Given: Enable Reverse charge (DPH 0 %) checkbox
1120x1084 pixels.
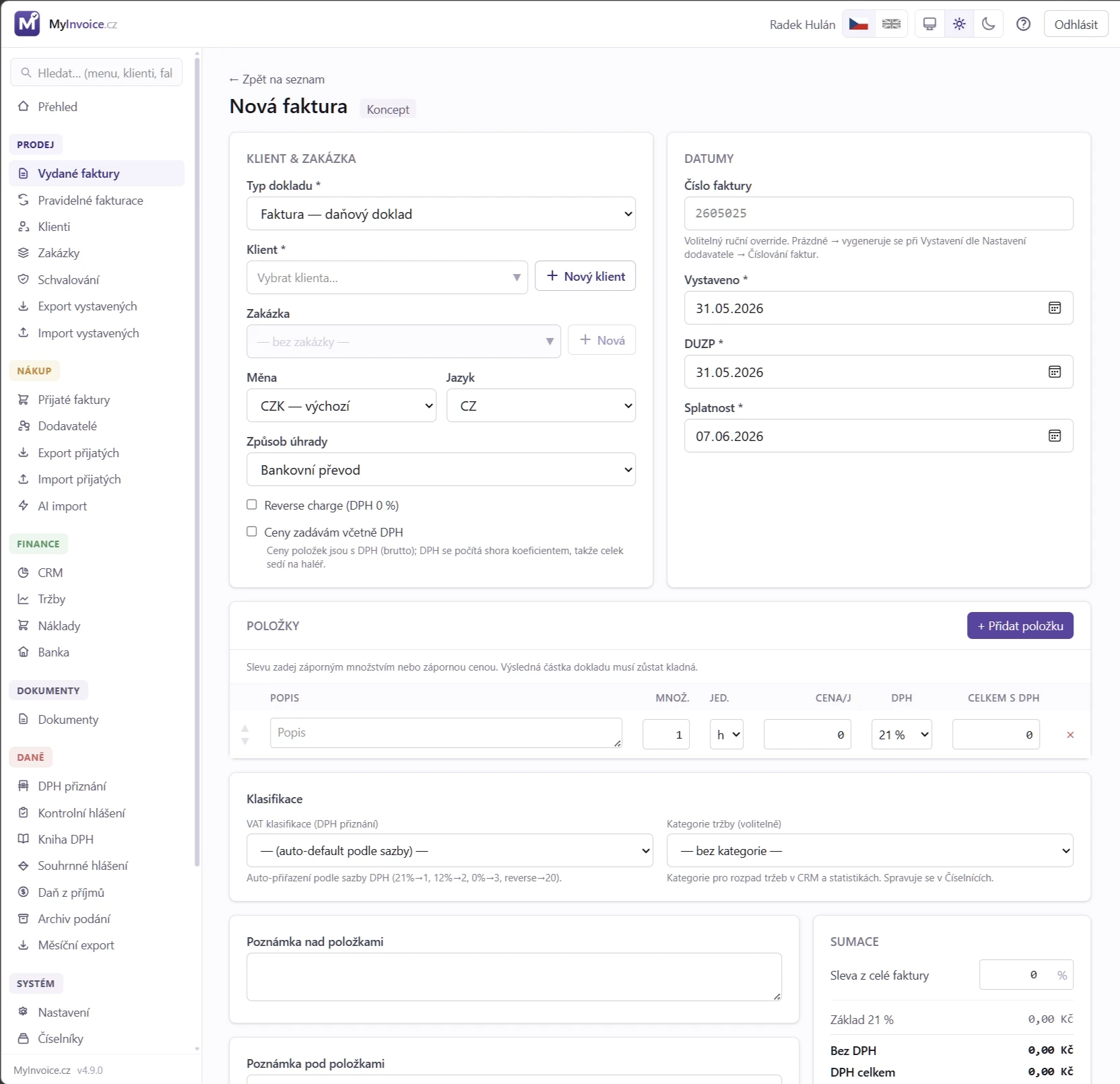Looking at the screenshot, I should click(x=252, y=504).
